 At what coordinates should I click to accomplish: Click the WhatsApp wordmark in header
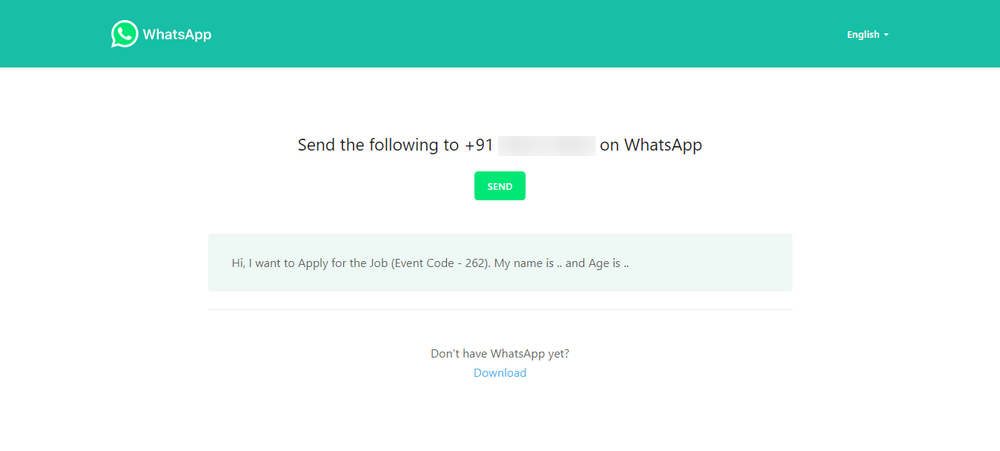pos(177,34)
